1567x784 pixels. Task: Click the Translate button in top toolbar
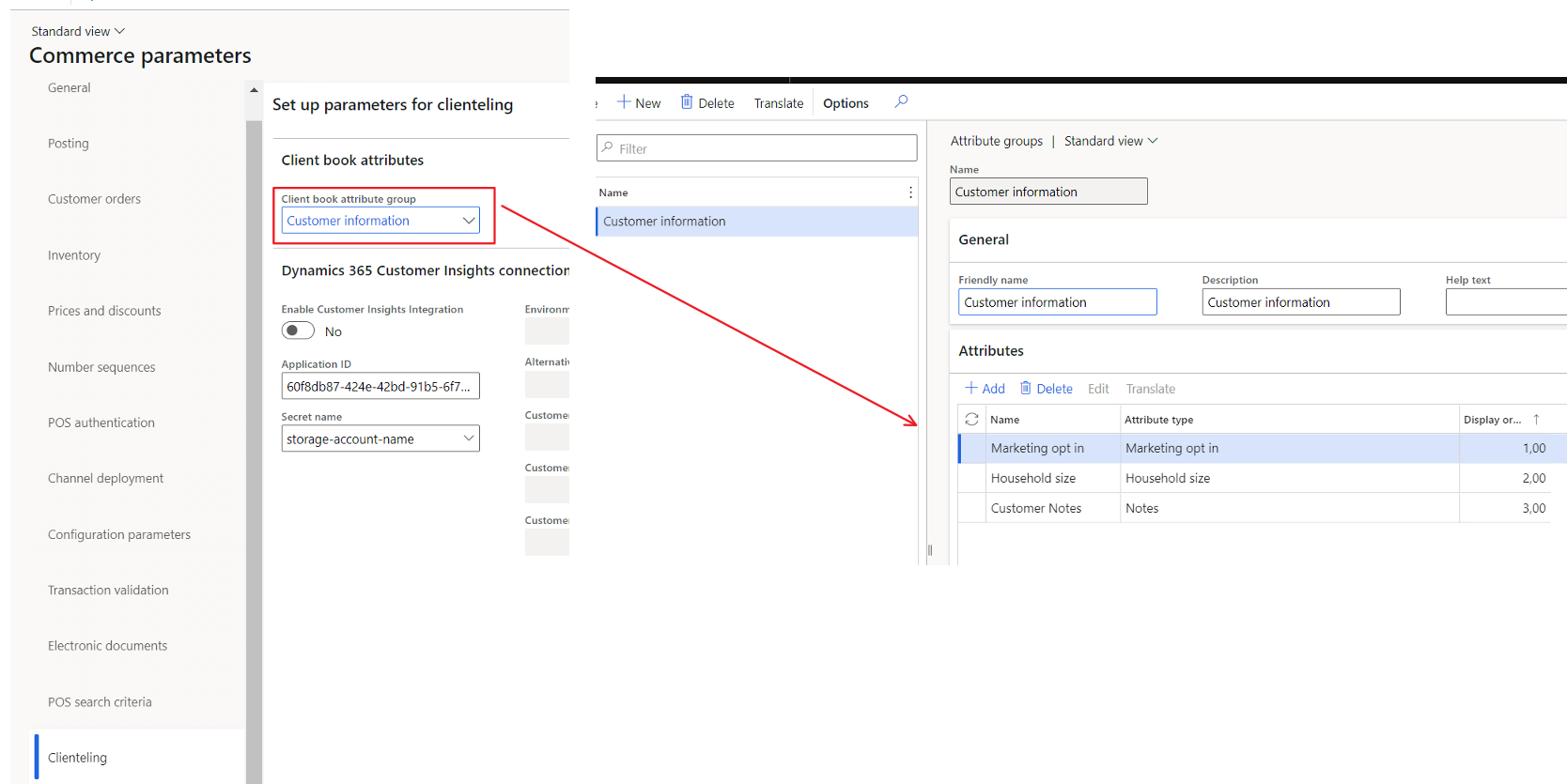click(778, 103)
